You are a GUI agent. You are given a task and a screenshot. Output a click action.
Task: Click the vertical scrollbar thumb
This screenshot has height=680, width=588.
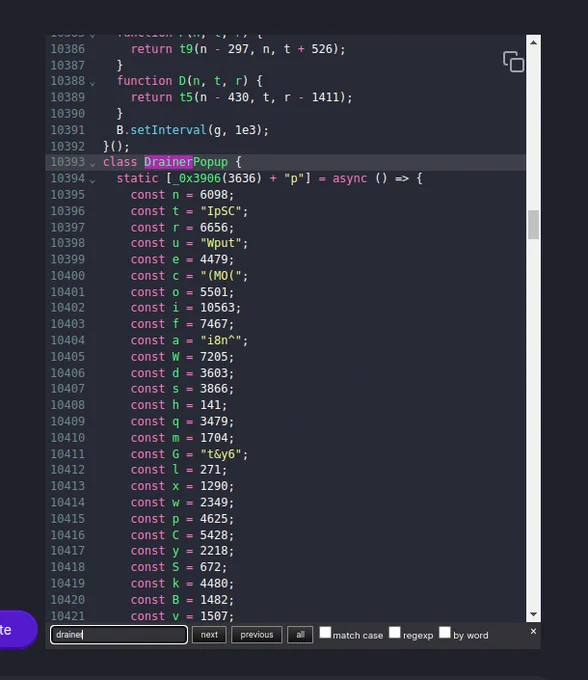tap(533, 224)
